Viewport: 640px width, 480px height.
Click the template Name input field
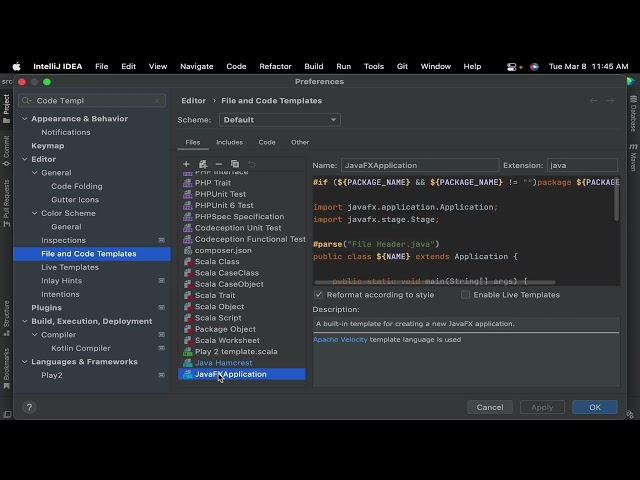coord(420,165)
